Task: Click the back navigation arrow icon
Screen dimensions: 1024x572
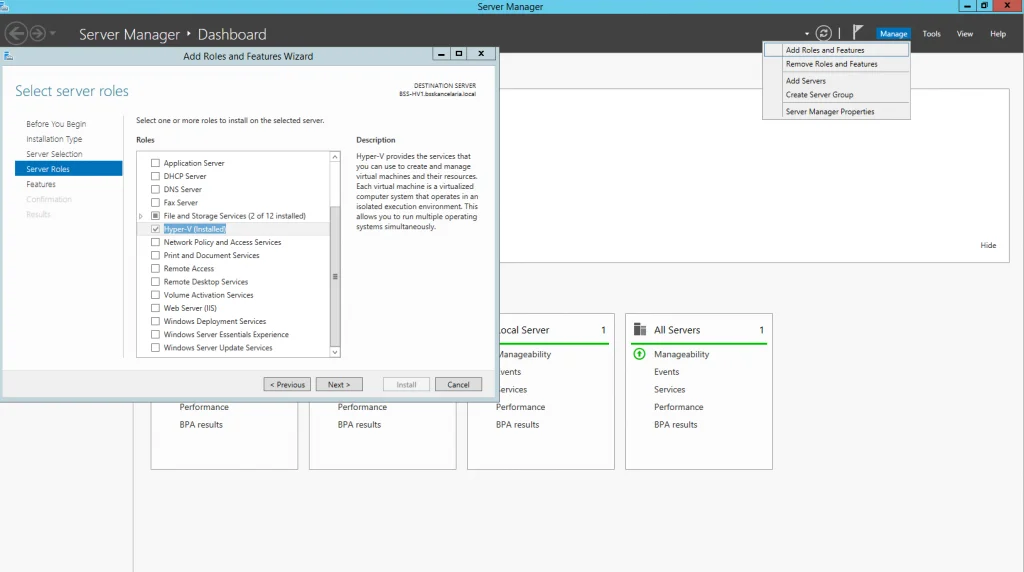Action: click(16, 34)
